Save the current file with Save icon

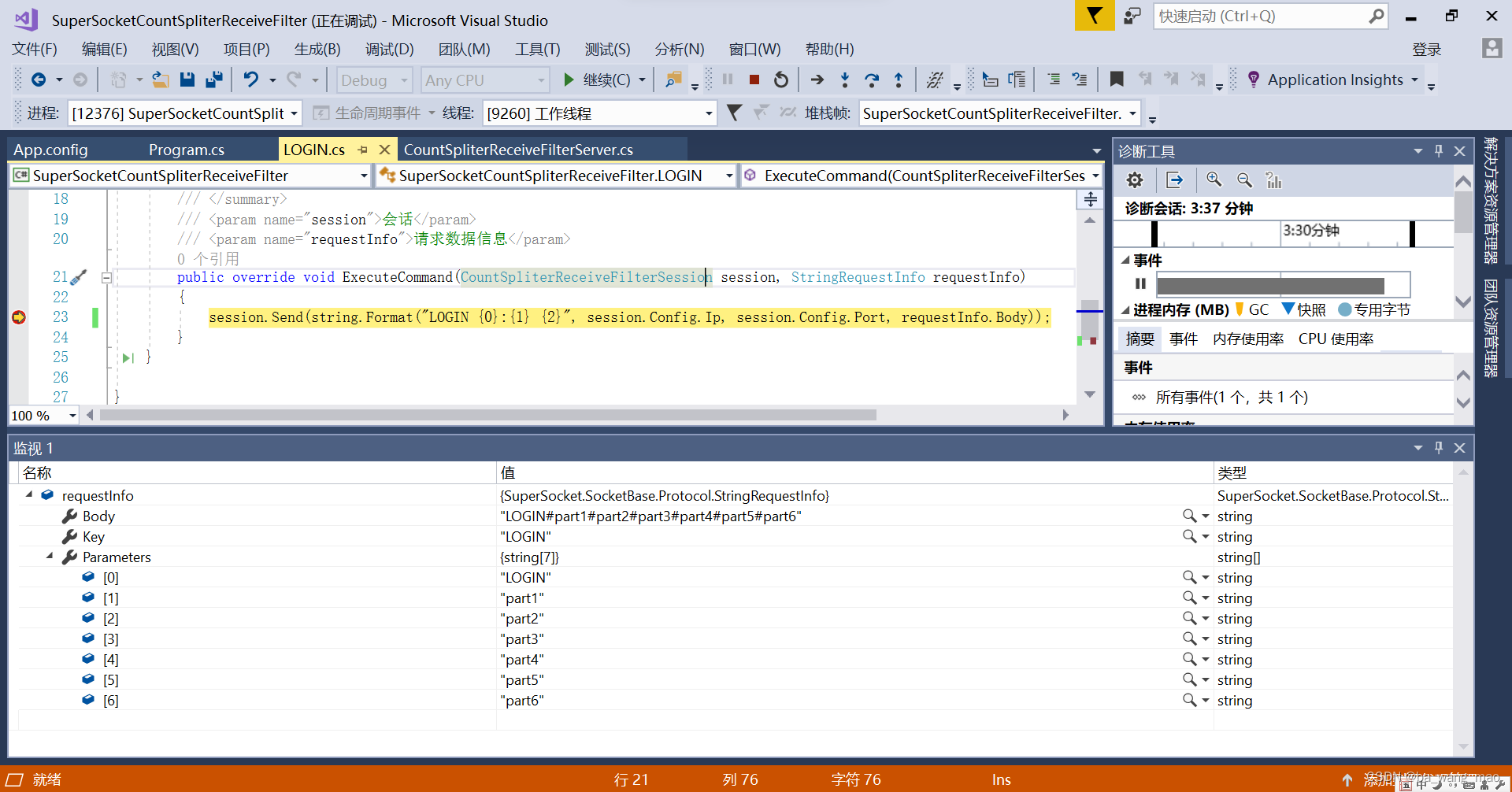[187, 80]
